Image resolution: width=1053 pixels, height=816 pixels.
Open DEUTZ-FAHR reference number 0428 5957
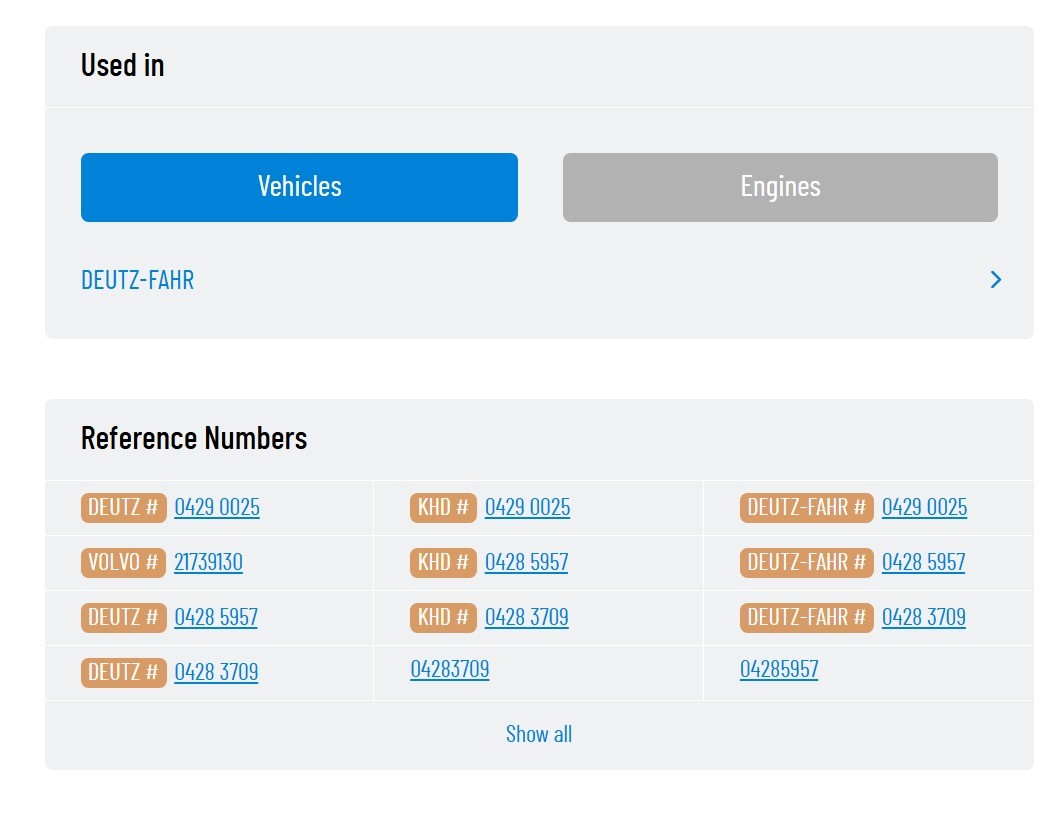point(923,562)
